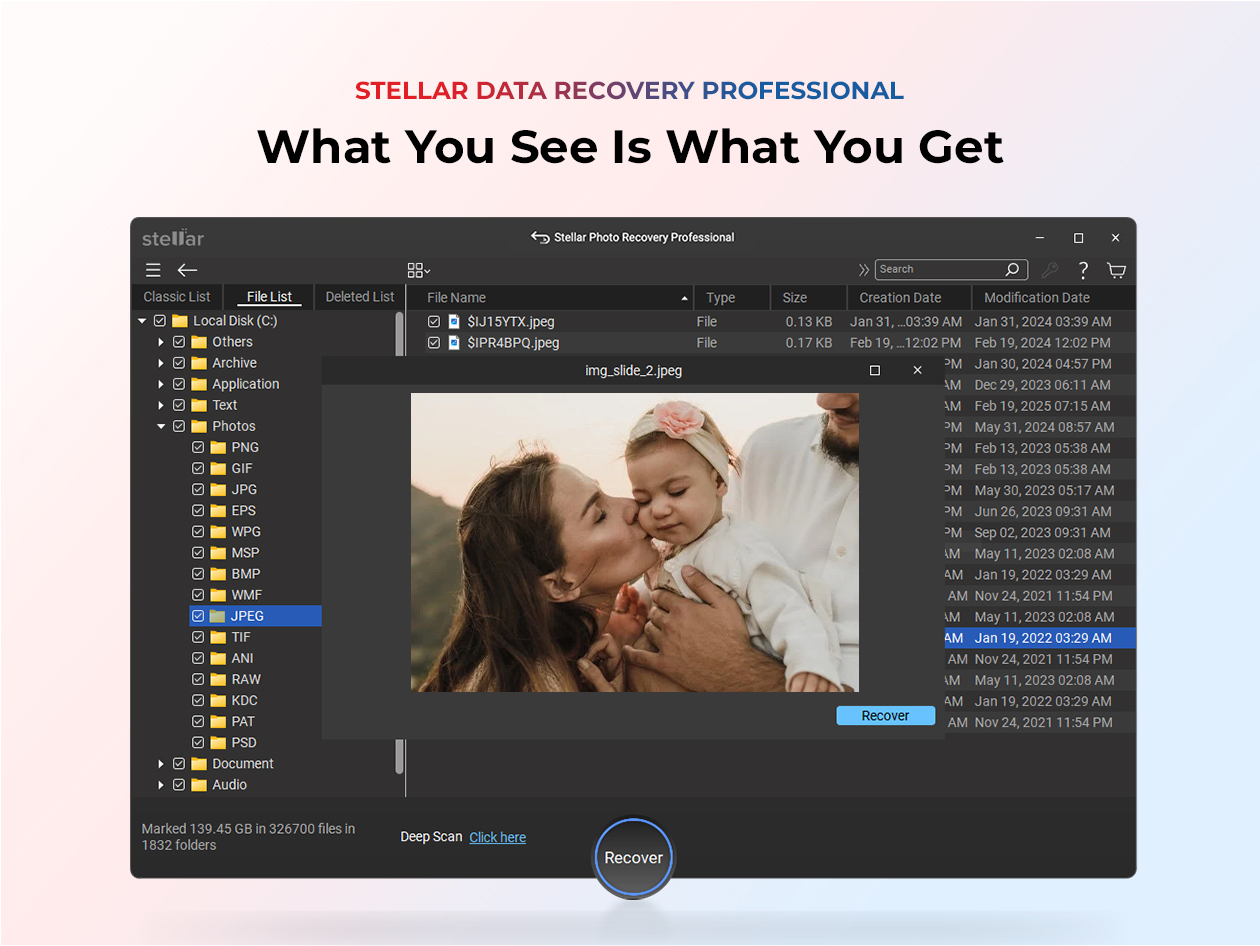The width and height of the screenshot is (1260, 946).
Task: Switch to the Classic List tab
Action: click(177, 297)
